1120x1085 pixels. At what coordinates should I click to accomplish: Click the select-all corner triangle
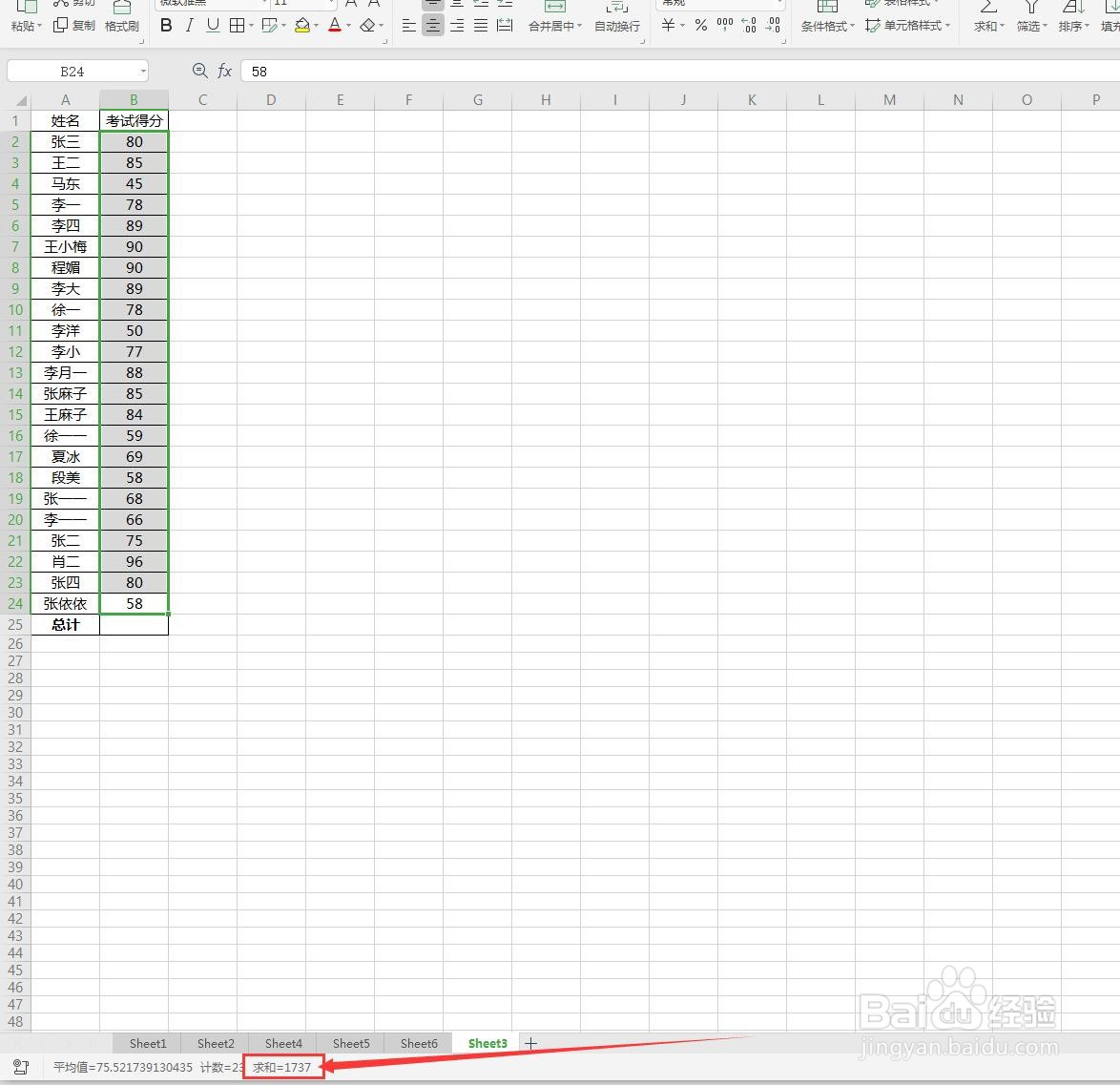coord(21,101)
